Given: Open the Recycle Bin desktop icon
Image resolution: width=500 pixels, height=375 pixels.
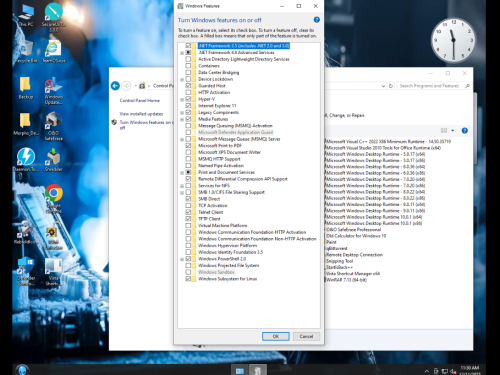Looking at the screenshot, I should (x=26, y=51).
